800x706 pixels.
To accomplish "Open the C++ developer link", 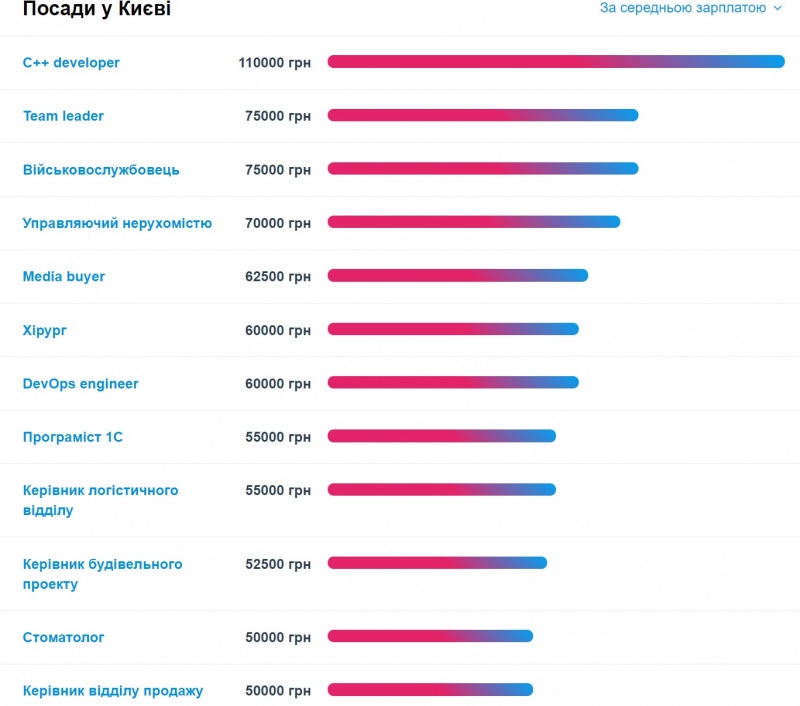I will pos(71,62).
